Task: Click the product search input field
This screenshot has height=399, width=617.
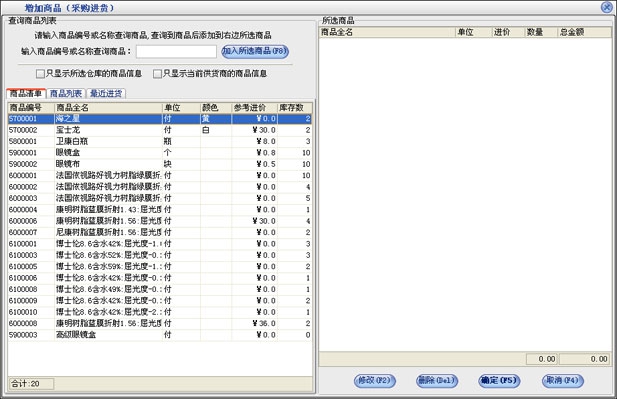Action: click(x=176, y=51)
